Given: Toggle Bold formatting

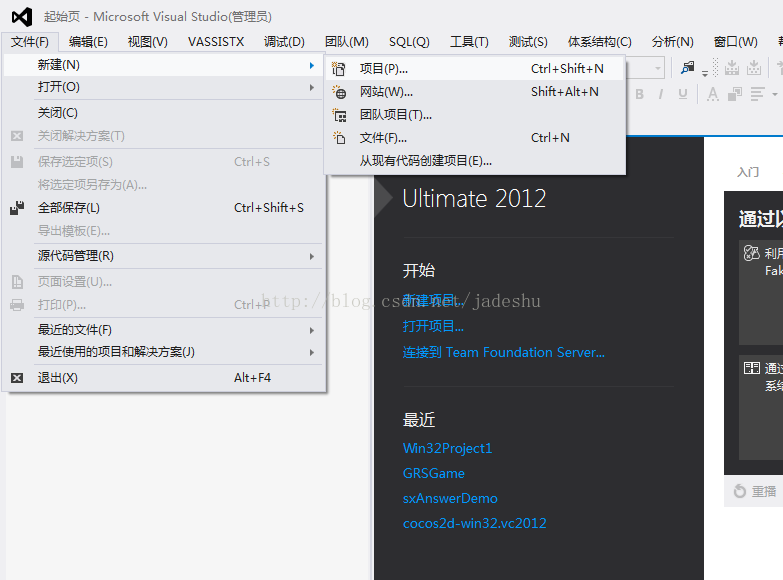Looking at the screenshot, I should 640,94.
